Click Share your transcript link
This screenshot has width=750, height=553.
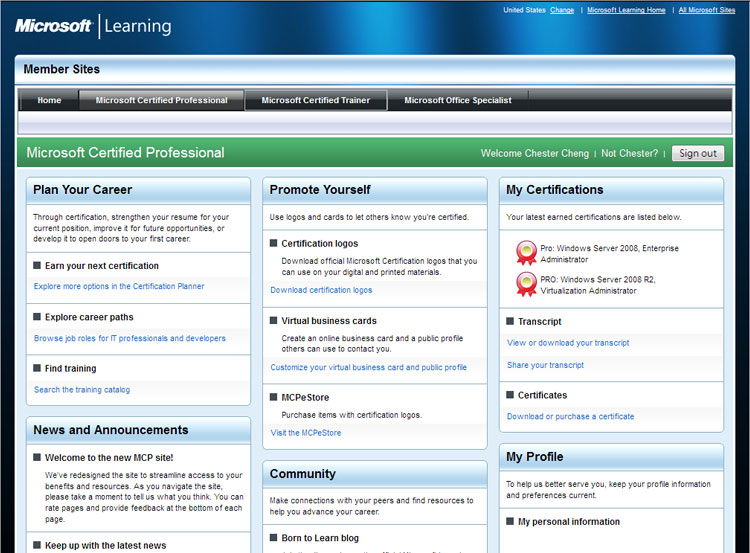[x=545, y=365]
